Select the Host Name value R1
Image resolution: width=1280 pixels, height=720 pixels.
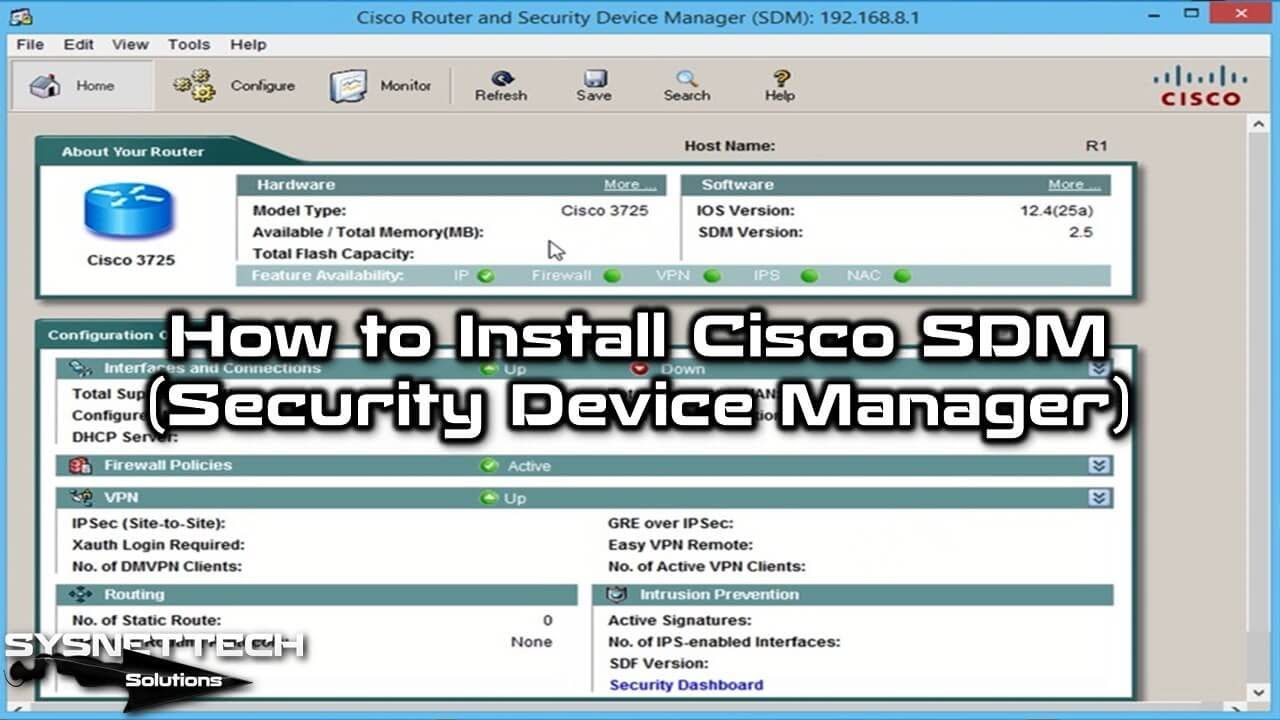[1097, 146]
